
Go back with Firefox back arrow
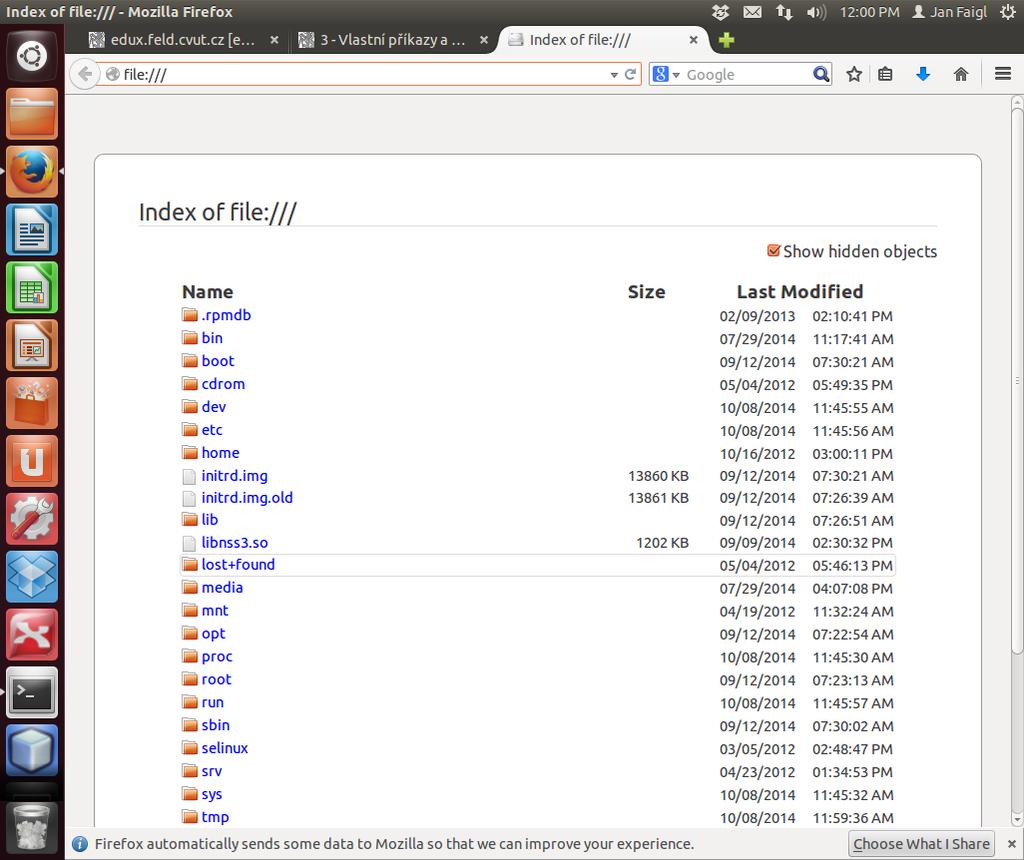coord(84,74)
